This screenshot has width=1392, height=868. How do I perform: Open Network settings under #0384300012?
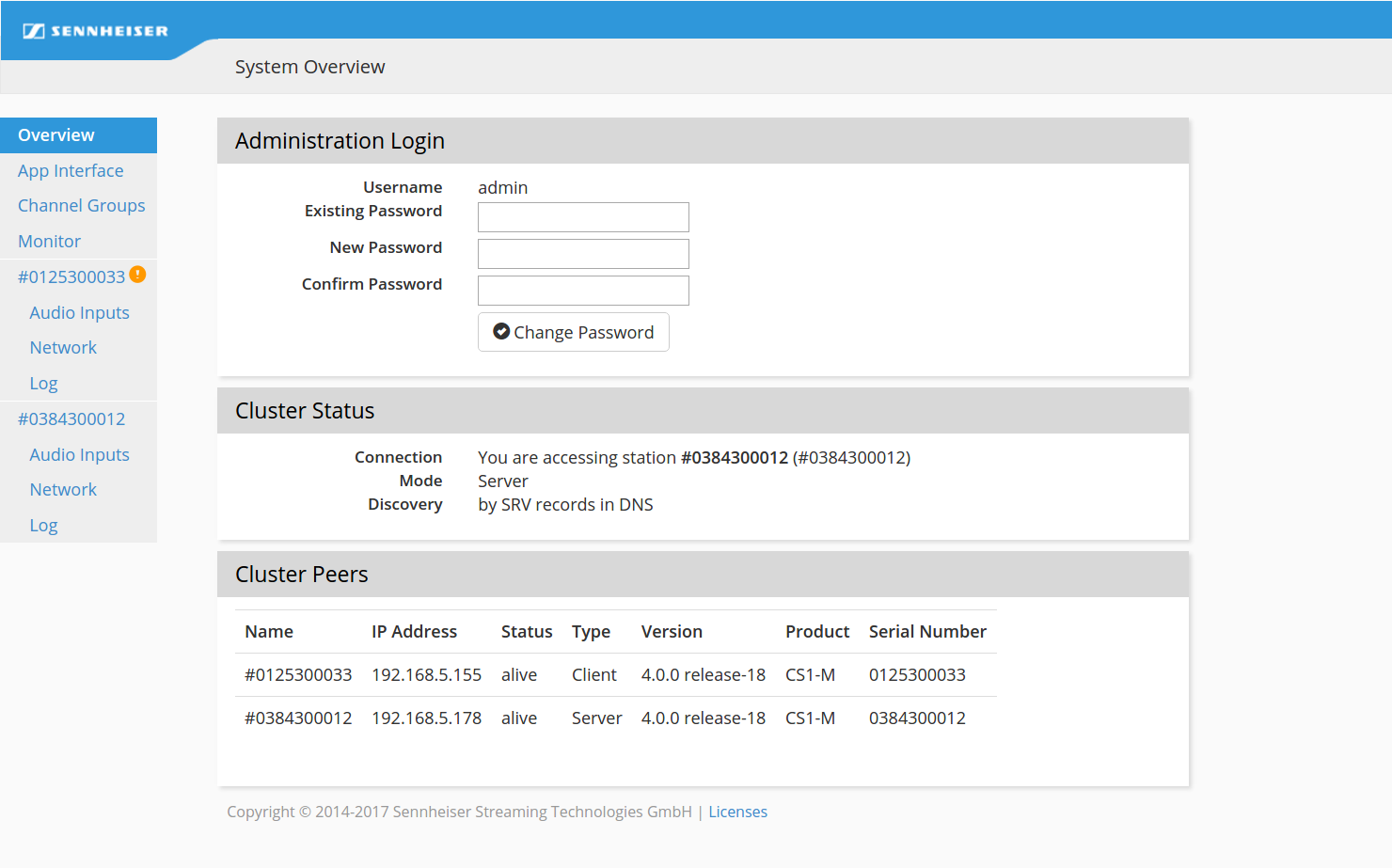(63, 490)
